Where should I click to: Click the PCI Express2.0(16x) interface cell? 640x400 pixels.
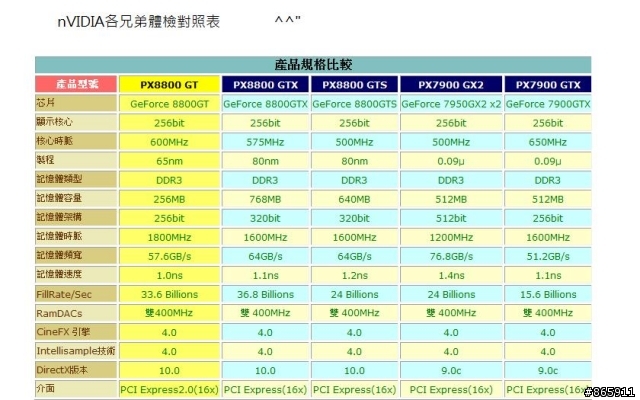pyautogui.click(x=169, y=390)
